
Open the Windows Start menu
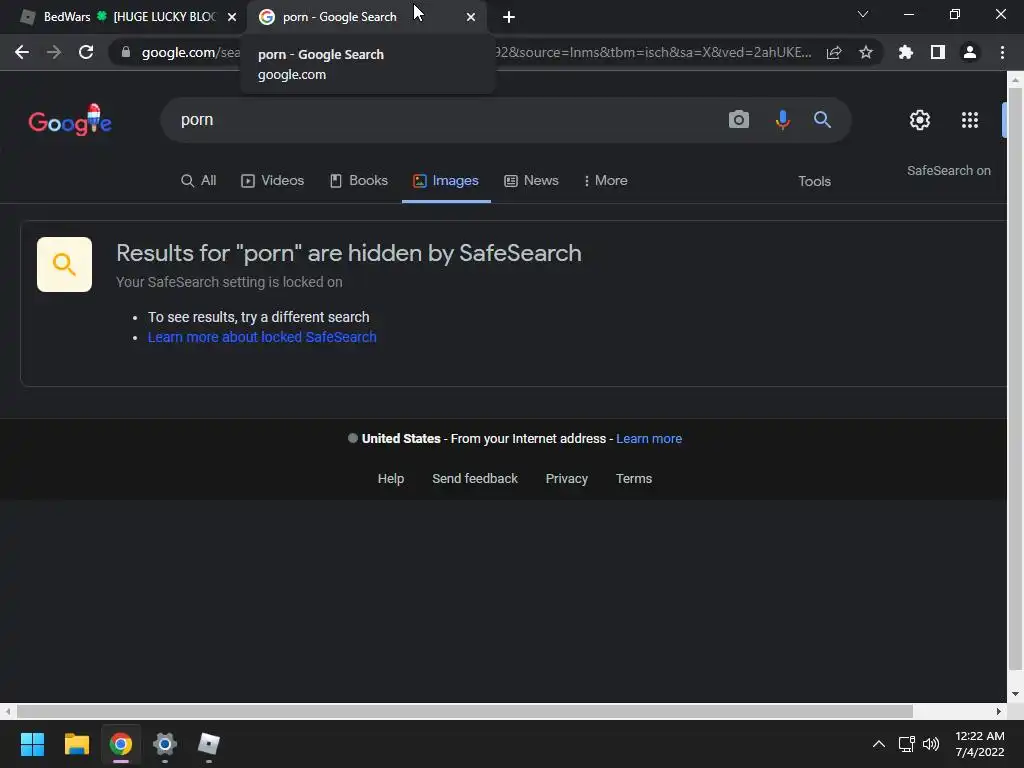tap(32, 744)
